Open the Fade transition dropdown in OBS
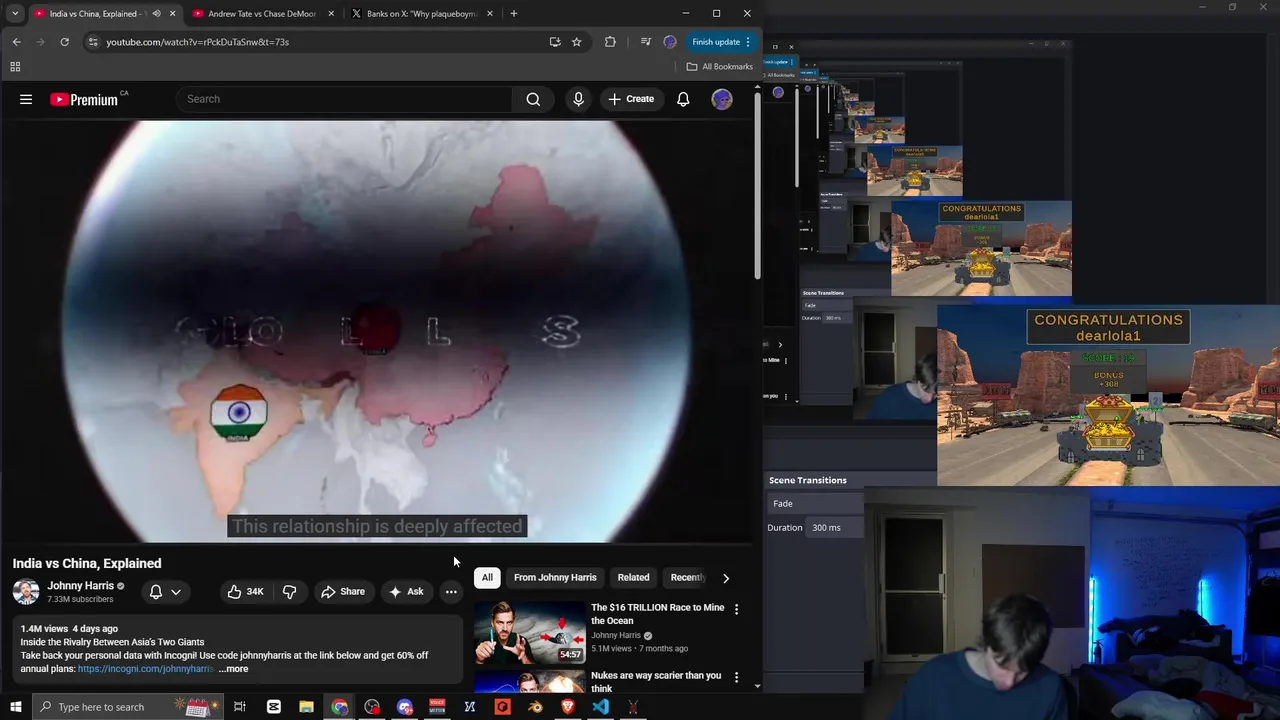This screenshot has height=720, width=1280. click(x=816, y=503)
